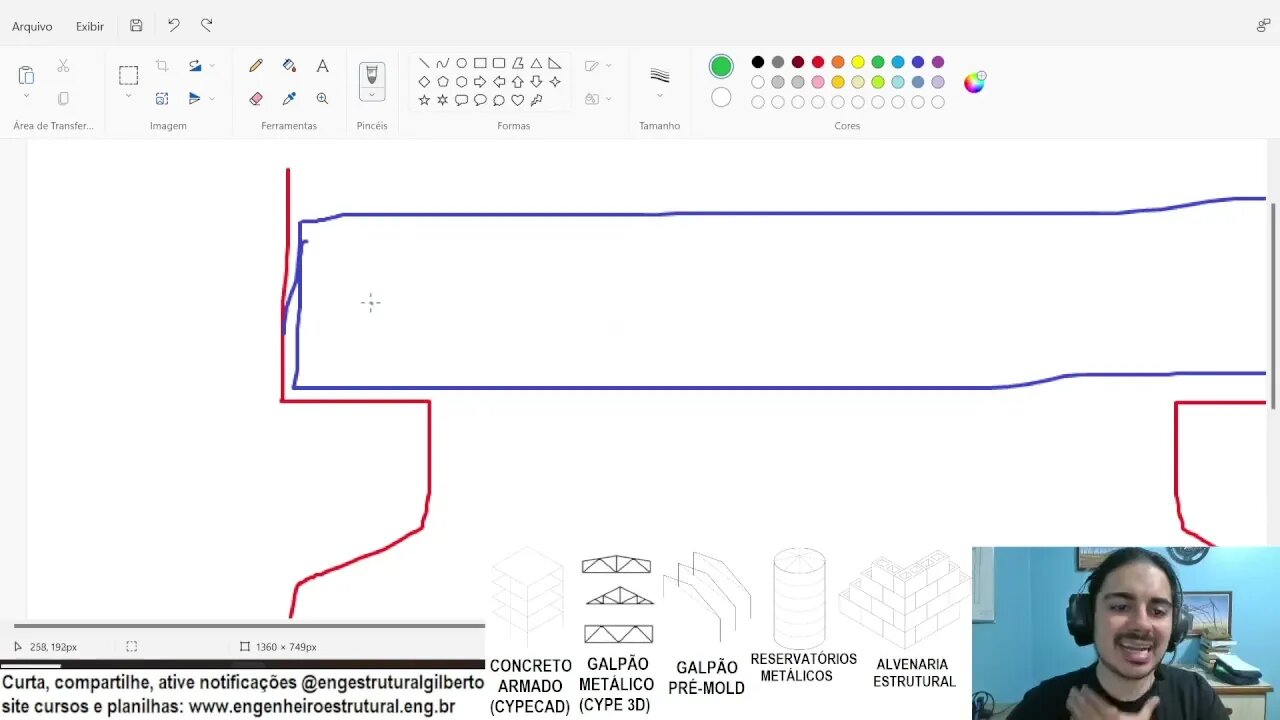Pick the red color swatch
1280x720 pixels.
pyautogui.click(x=818, y=62)
